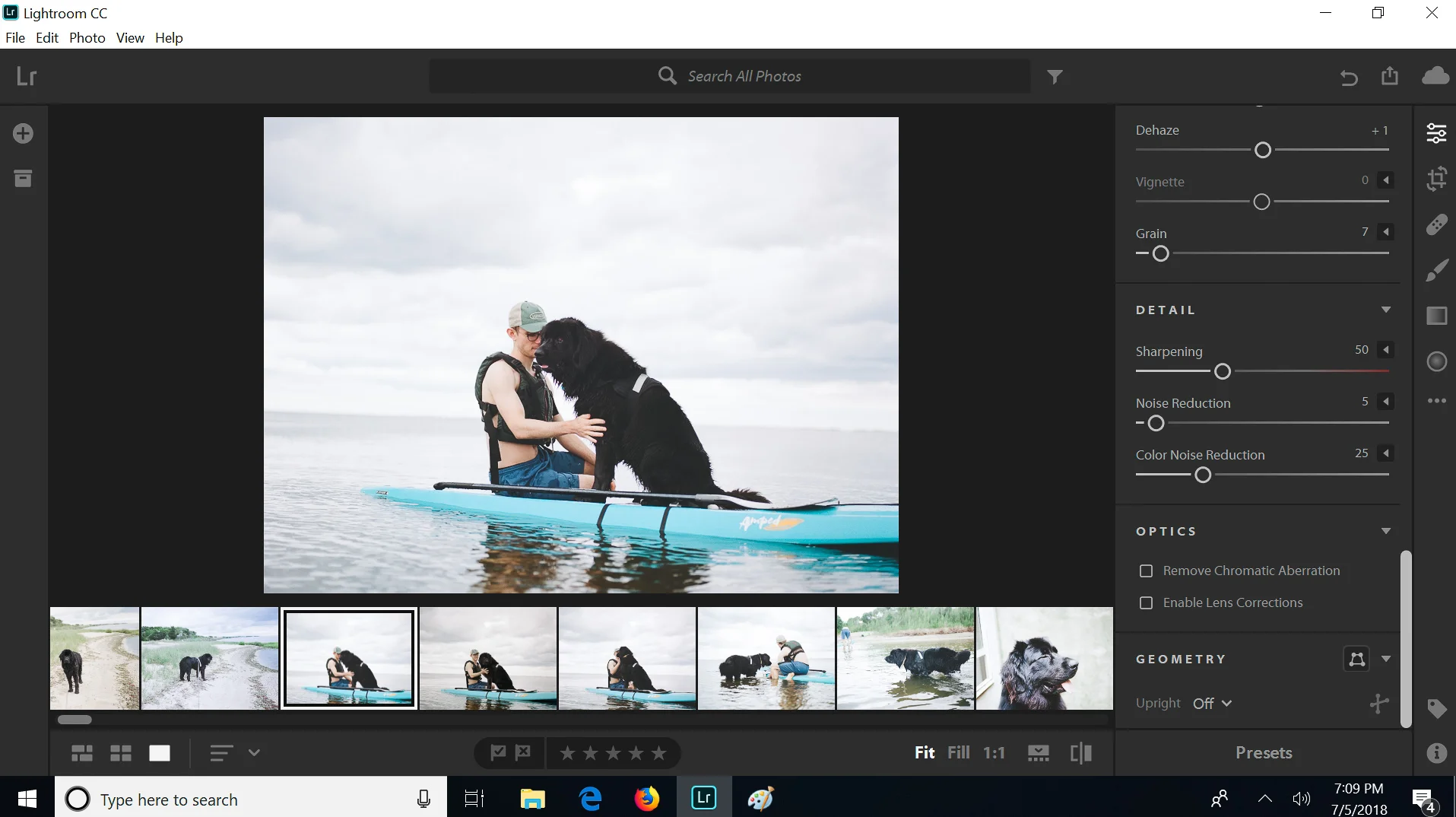Open the search filter funnel icon
The width and height of the screenshot is (1456, 817).
click(1055, 77)
